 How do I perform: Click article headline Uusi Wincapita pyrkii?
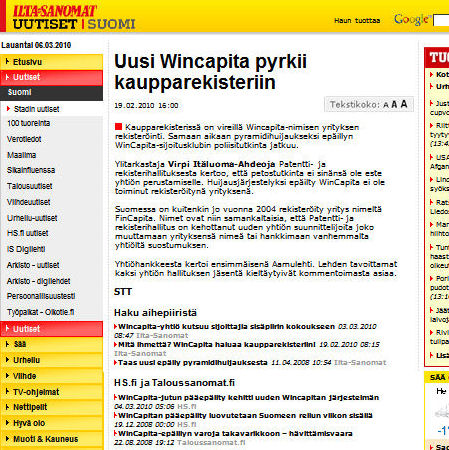[x=210, y=72]
